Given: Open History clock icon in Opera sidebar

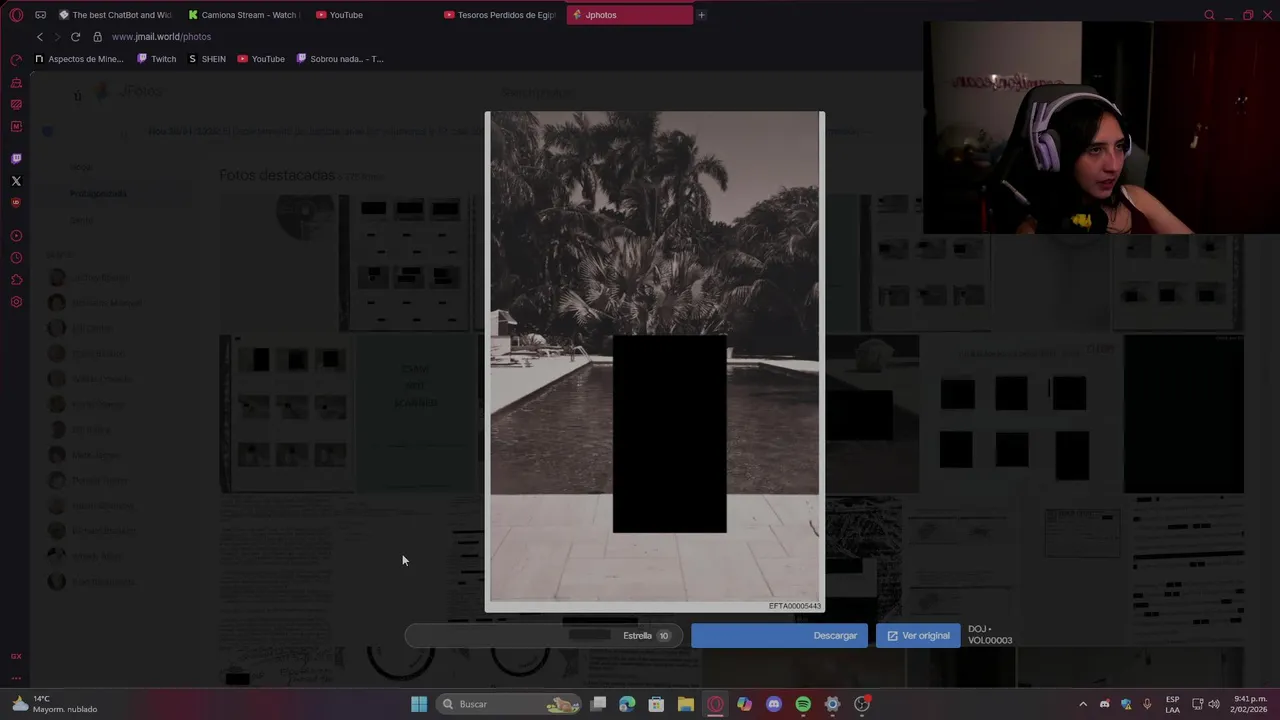Looking at the screenshot, I should coord(16,258).
